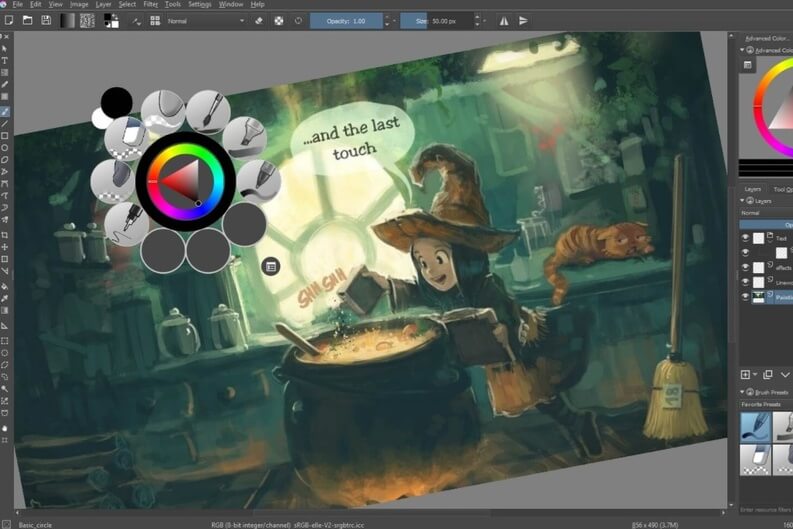The height and width of the screenshot is (529, 793).
Task: Open the File menu
Action: click(18, 4)
